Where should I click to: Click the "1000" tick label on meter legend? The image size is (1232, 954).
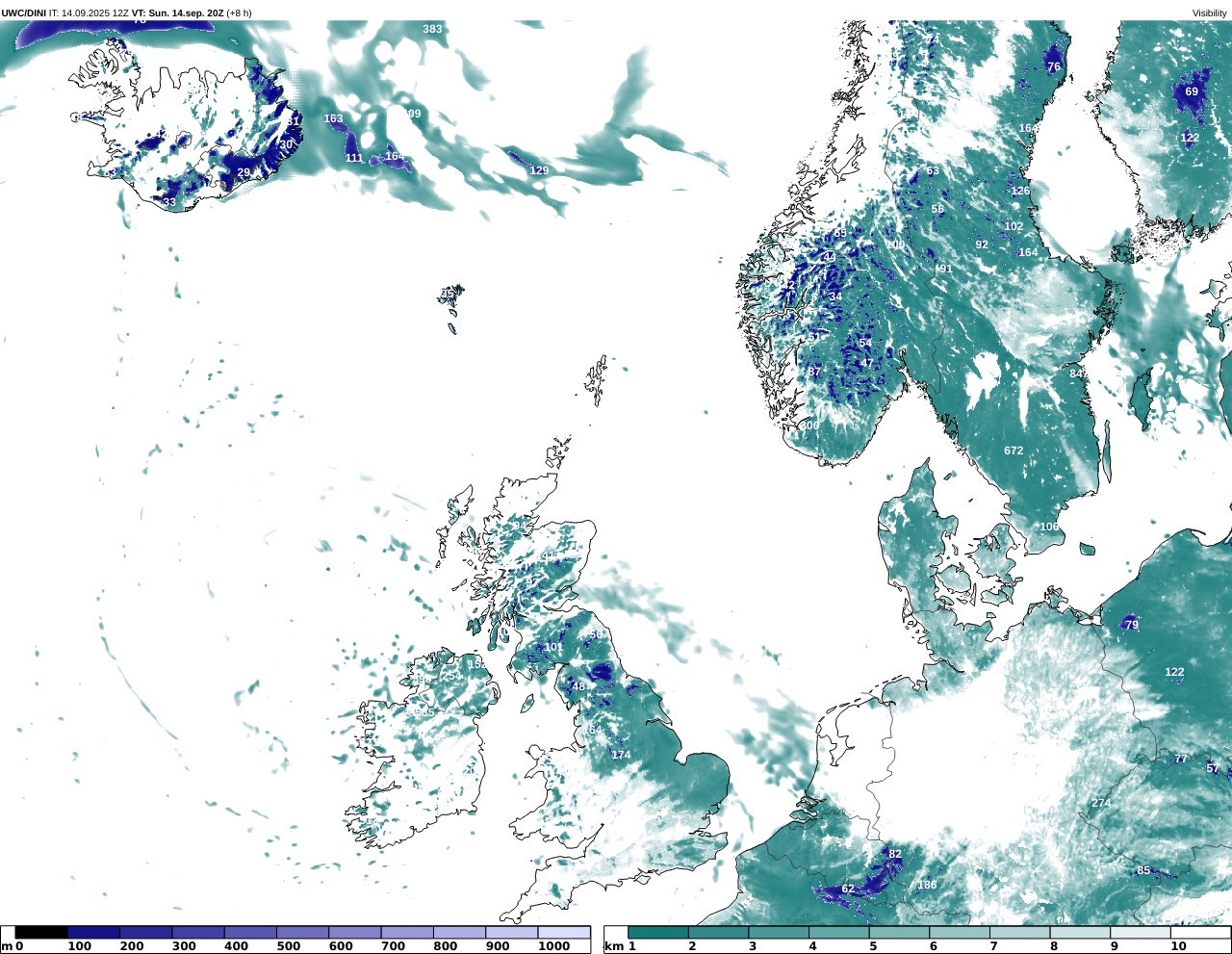point(553,946)
